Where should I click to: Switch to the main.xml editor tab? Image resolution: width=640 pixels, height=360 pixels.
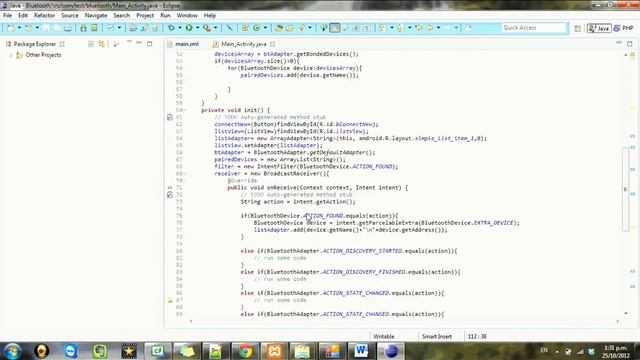click(183, 44)
